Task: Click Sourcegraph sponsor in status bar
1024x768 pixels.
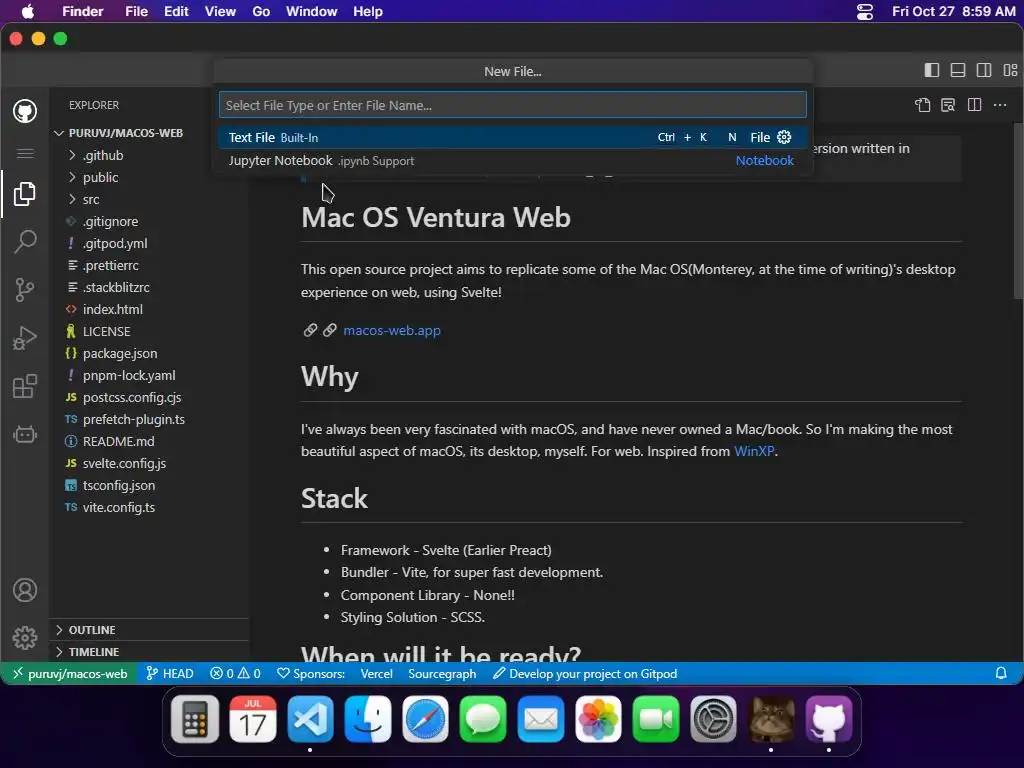Action: pos(442,673)
